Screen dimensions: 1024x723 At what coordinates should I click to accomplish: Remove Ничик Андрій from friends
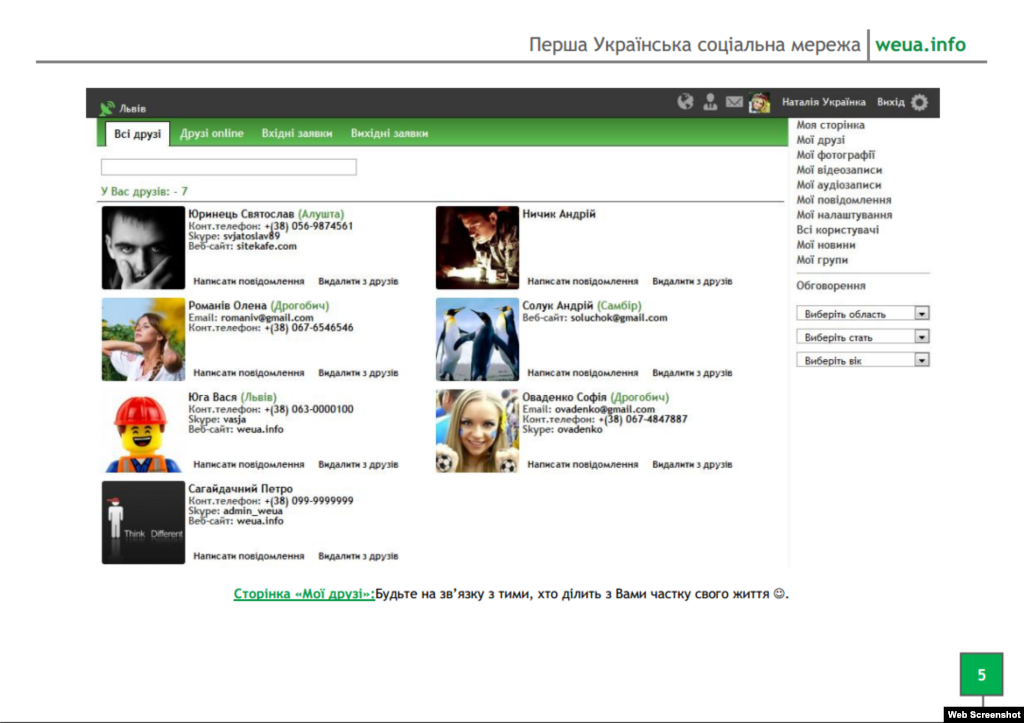692,282
